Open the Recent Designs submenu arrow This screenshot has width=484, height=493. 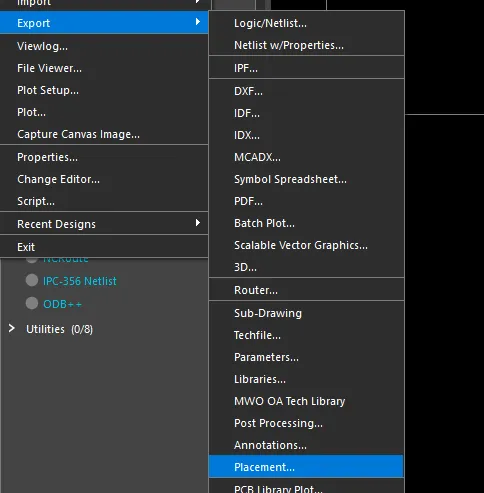point(198,223)
